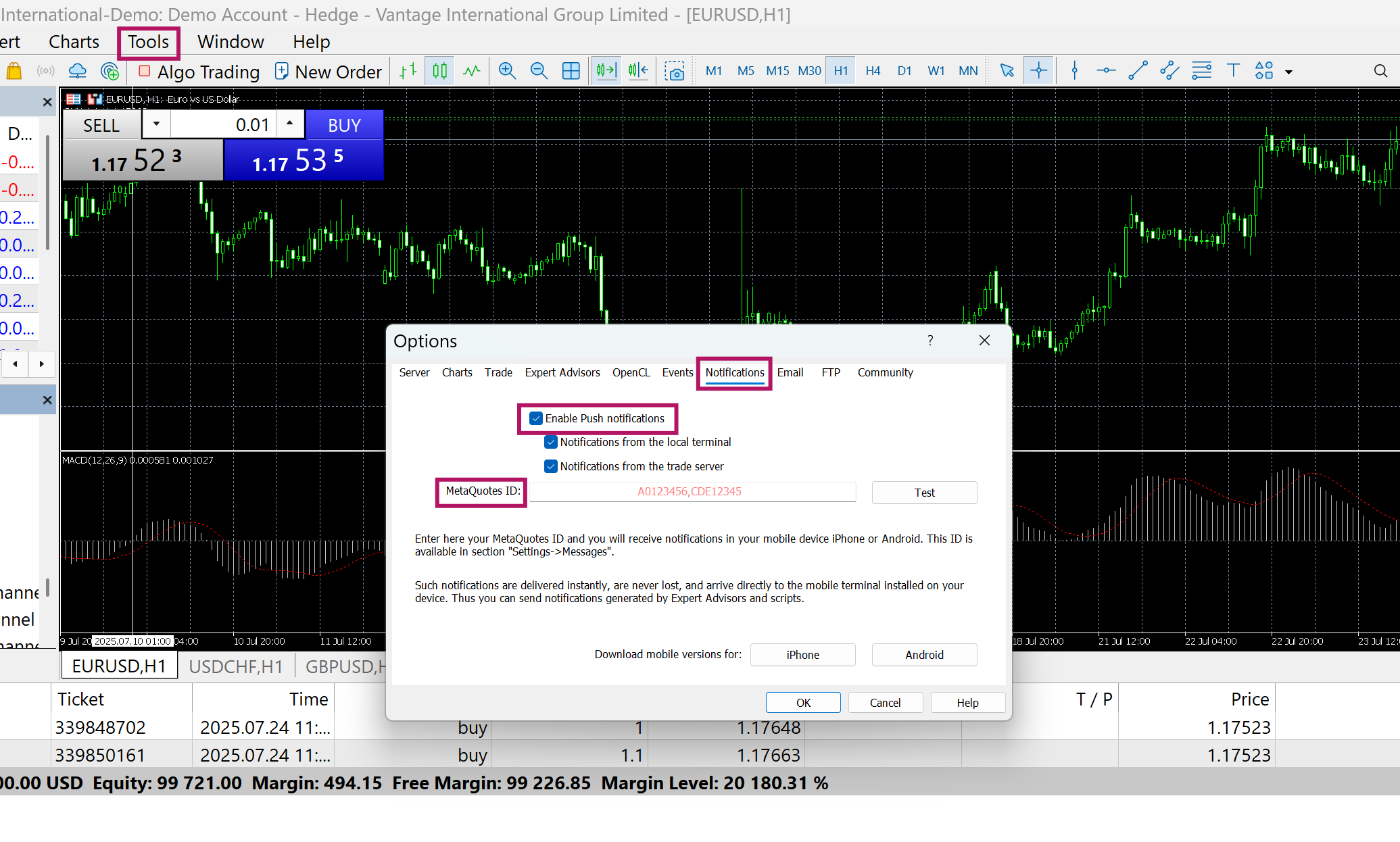Open the Email tab in Options
This screenshot has height=842, width=1400.
pyautogui.click(x=790, y=372)
